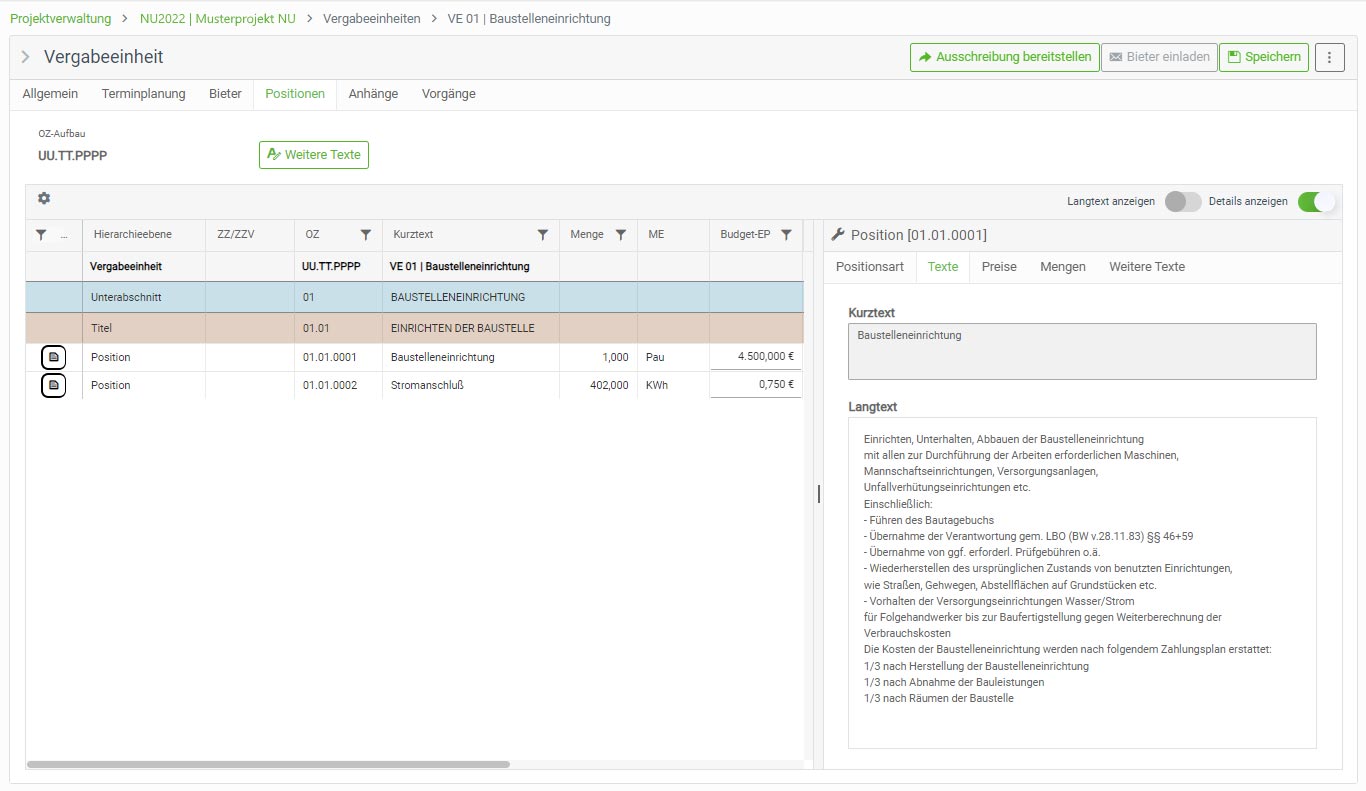Click Kurztext cell Stromanschluß
The image size is (1366, 791).
pos(470,385)
